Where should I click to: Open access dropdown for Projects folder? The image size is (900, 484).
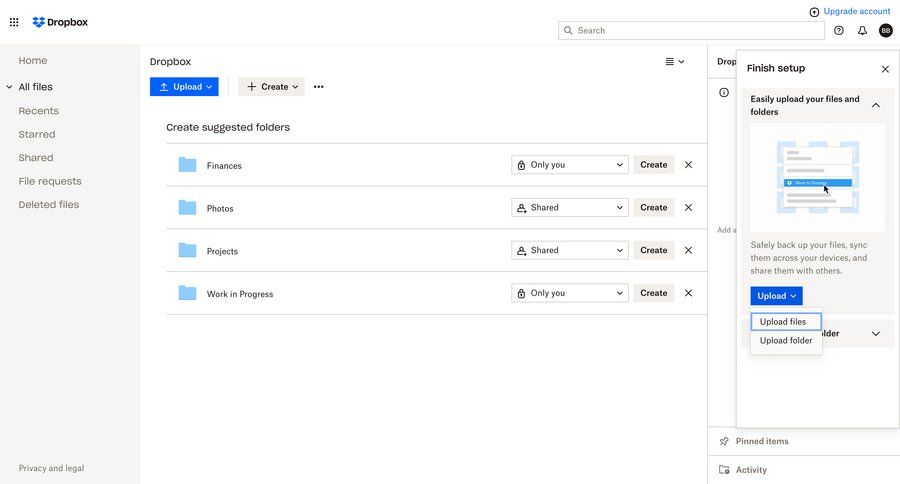tap(570, 250)
